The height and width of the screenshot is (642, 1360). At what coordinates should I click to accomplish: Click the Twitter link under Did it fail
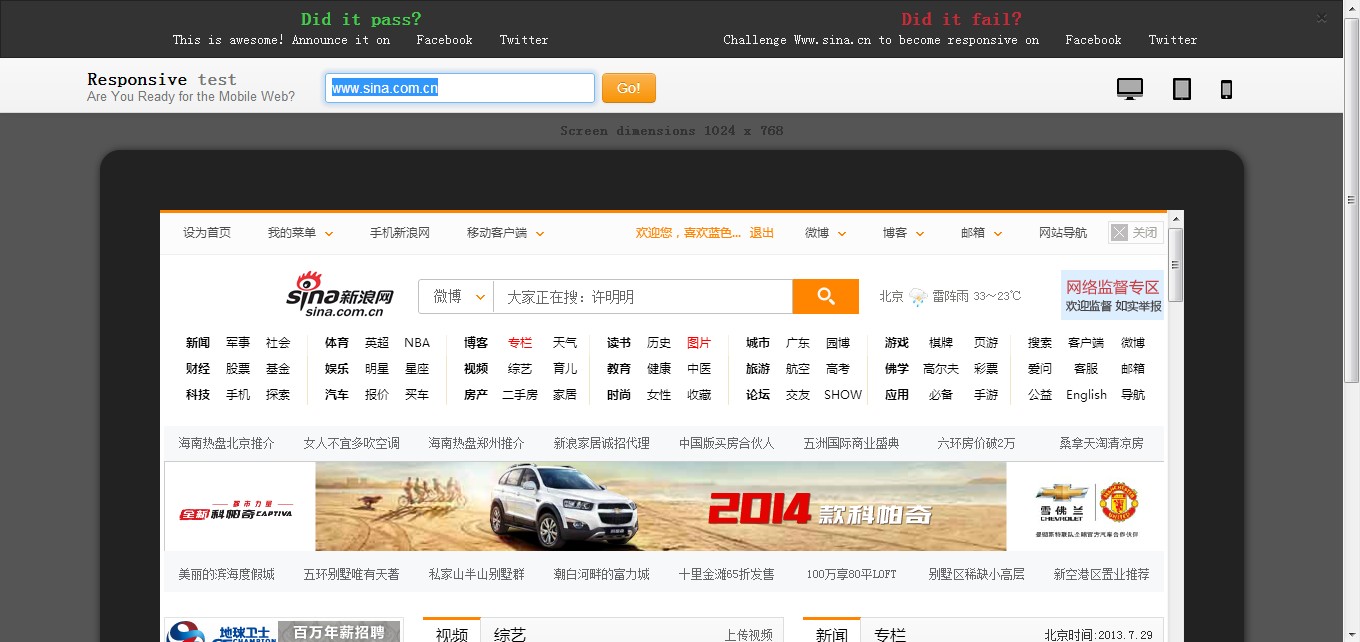coord(1173,40)
